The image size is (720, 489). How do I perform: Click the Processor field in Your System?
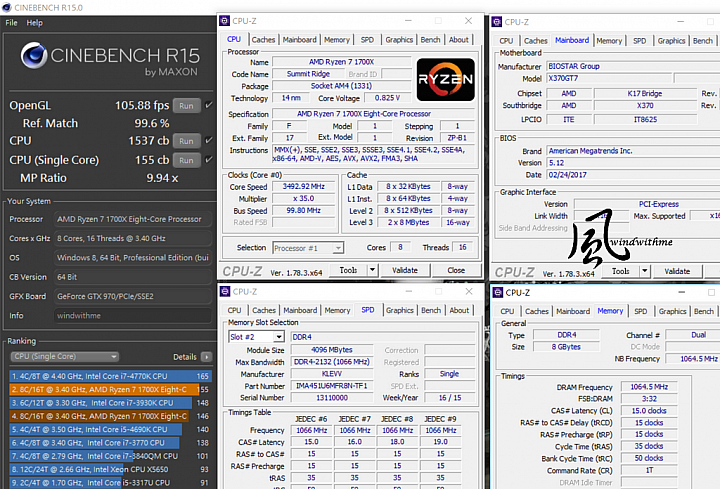133,219
